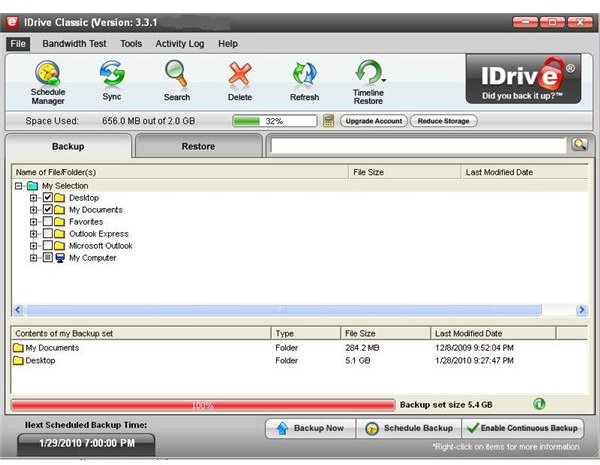Click the Microsoft Outlook folder icon
This screenshot has width=600, height=465.
pyautogui.click(x=59, y=246)
